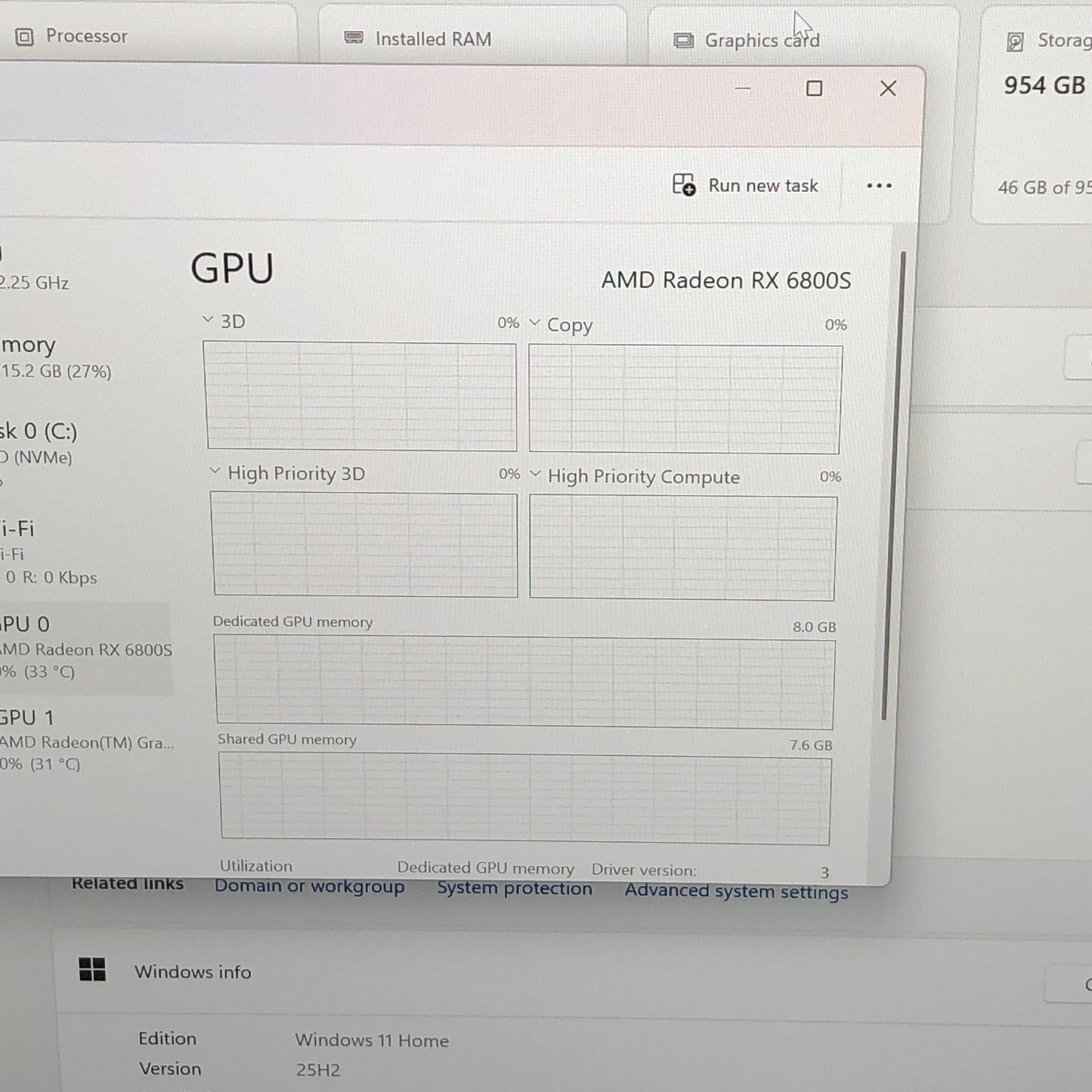Click the GPU heading text
This screenshot has width=1092, height=1092.
point(232,268)
